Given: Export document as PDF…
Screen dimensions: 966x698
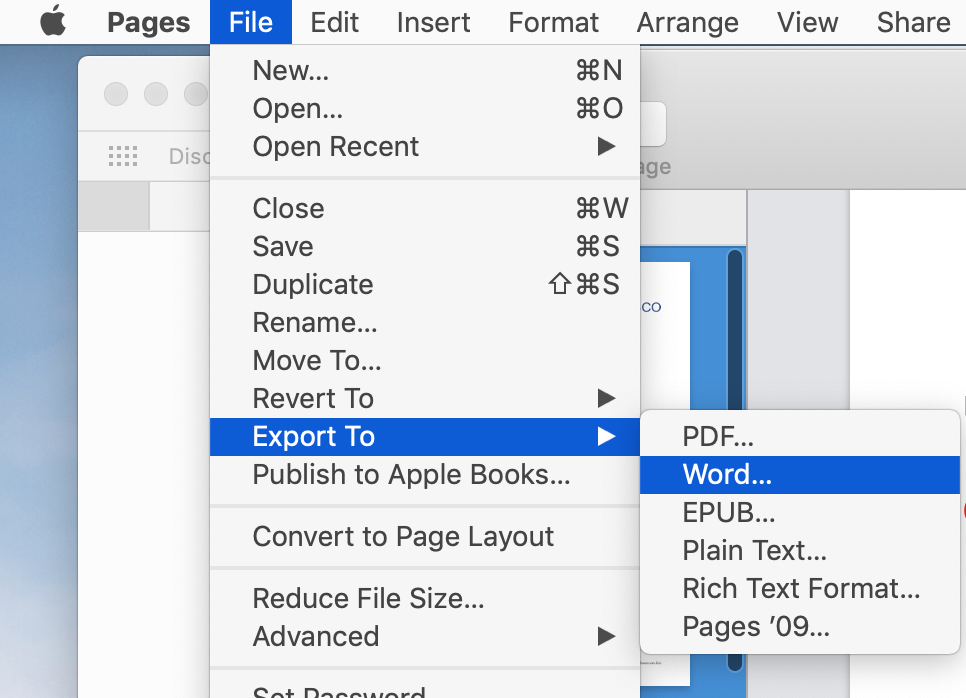Looking at the screenshot, I should coord(800,437).
